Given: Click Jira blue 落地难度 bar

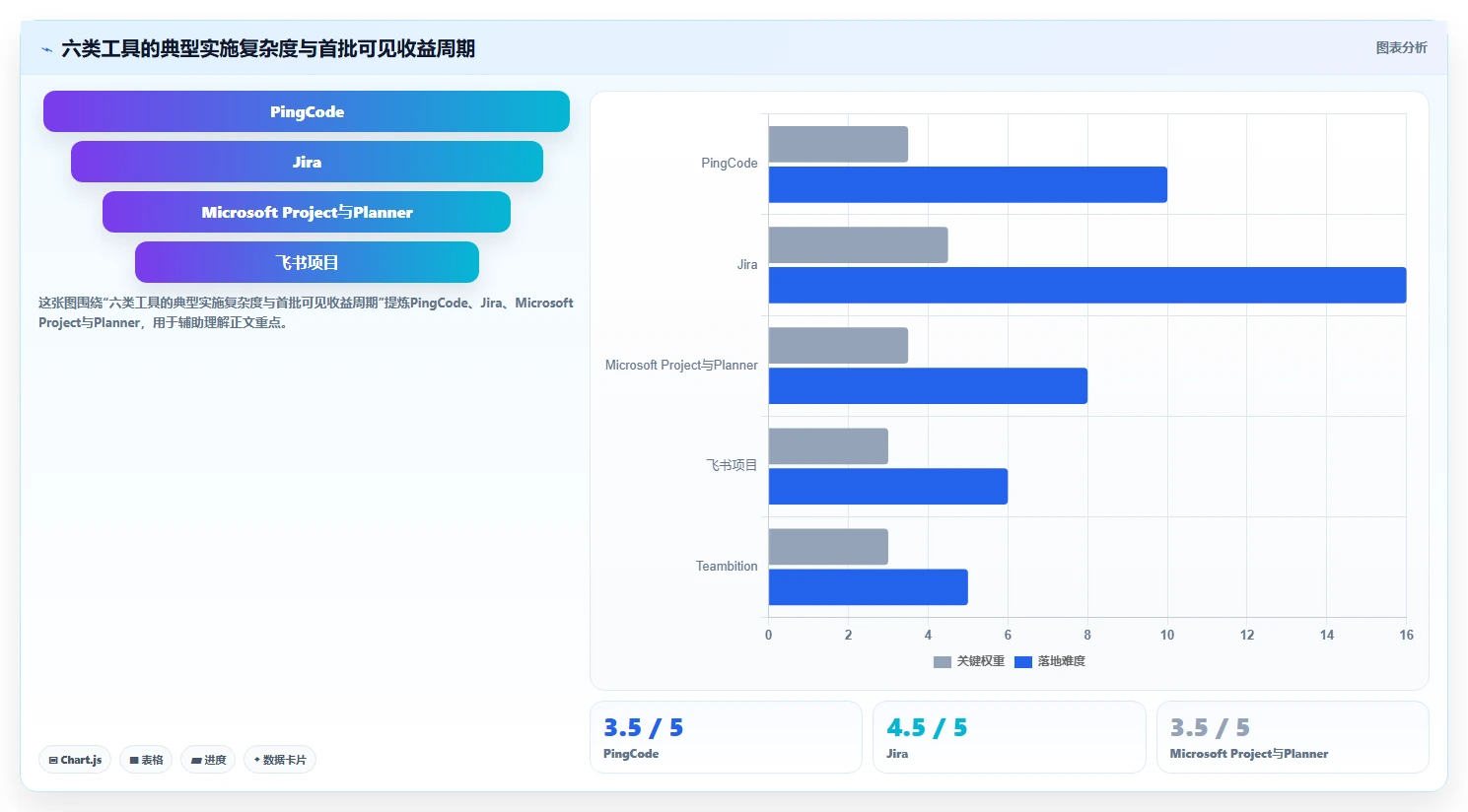Looking at the screenshot, I should coord(1087,285).
